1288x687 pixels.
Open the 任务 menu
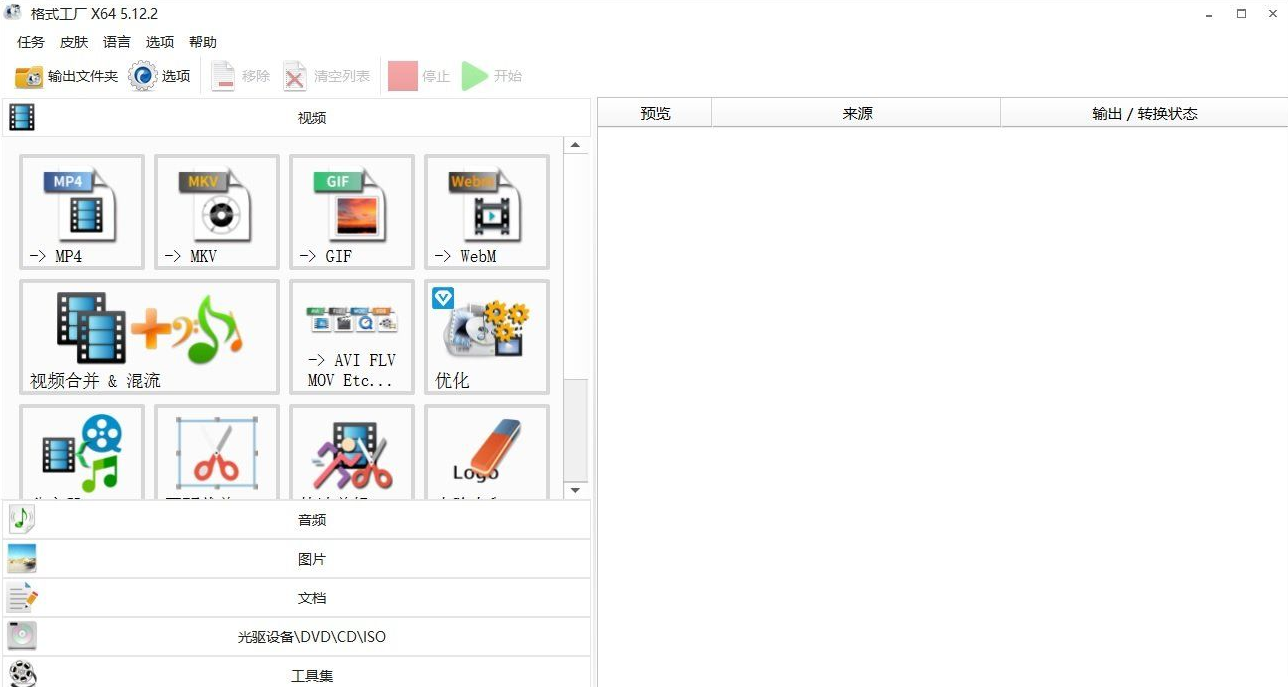pos(29,42)
